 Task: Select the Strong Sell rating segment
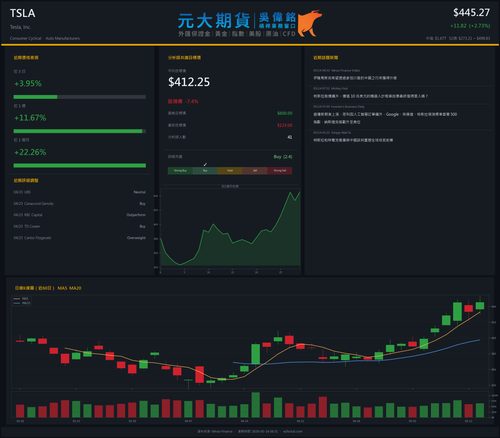click(x=280, y=171)
